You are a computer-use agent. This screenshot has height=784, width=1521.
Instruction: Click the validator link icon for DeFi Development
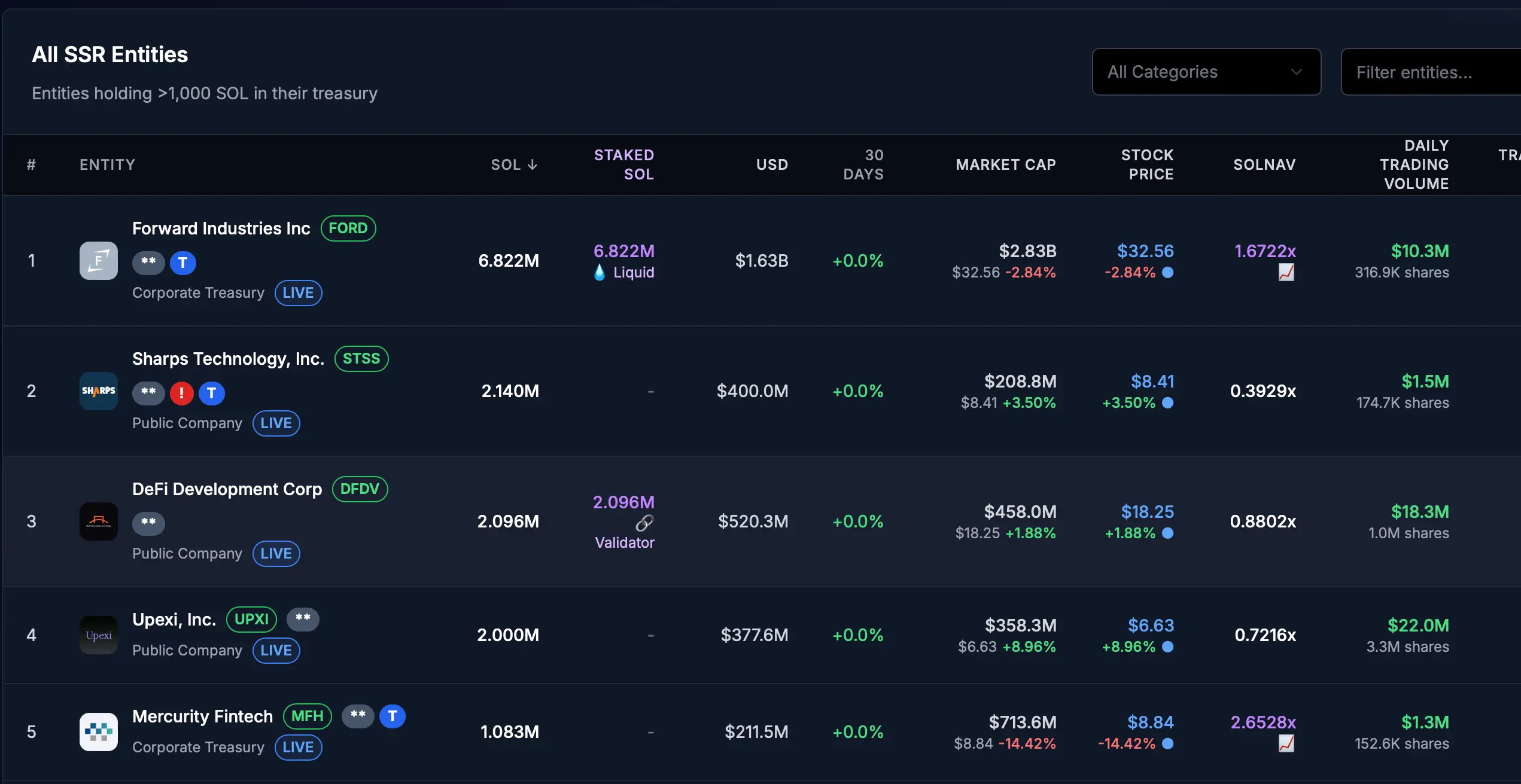tap(644, 523)
